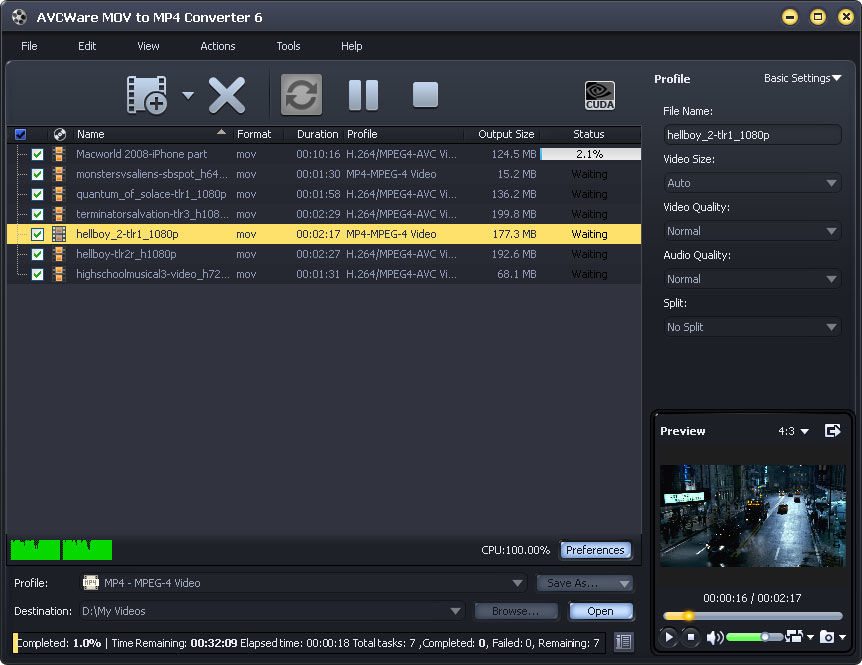Image resolution: width=862 pixels, height=665 pixels.
Task: Uncheck highschoolmusical3-video checkbox
Action: click(37, 274)
